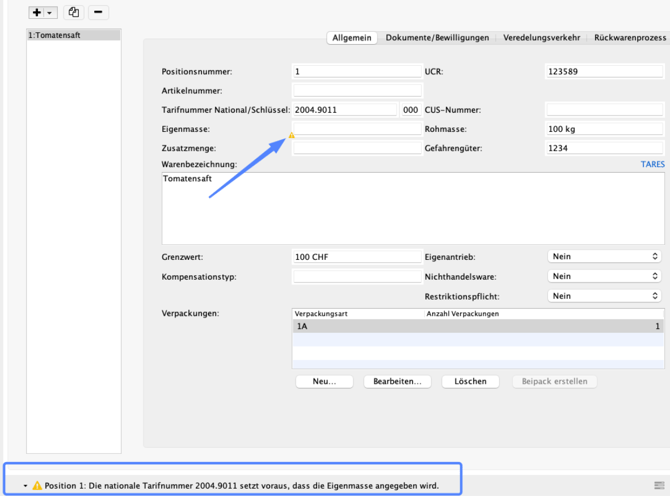Click the warning icon in status bar
The width and height of the screenshot is (670, 496).
[x=37, y=485]
